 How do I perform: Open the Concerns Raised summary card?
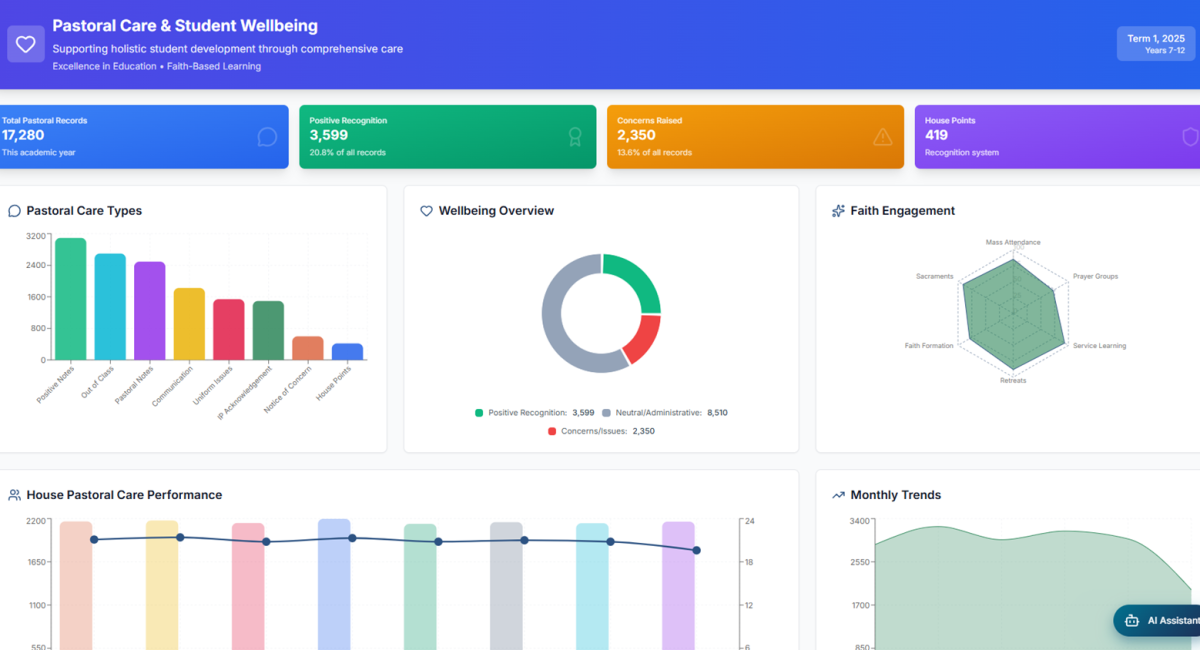click(x=756, y=137)
